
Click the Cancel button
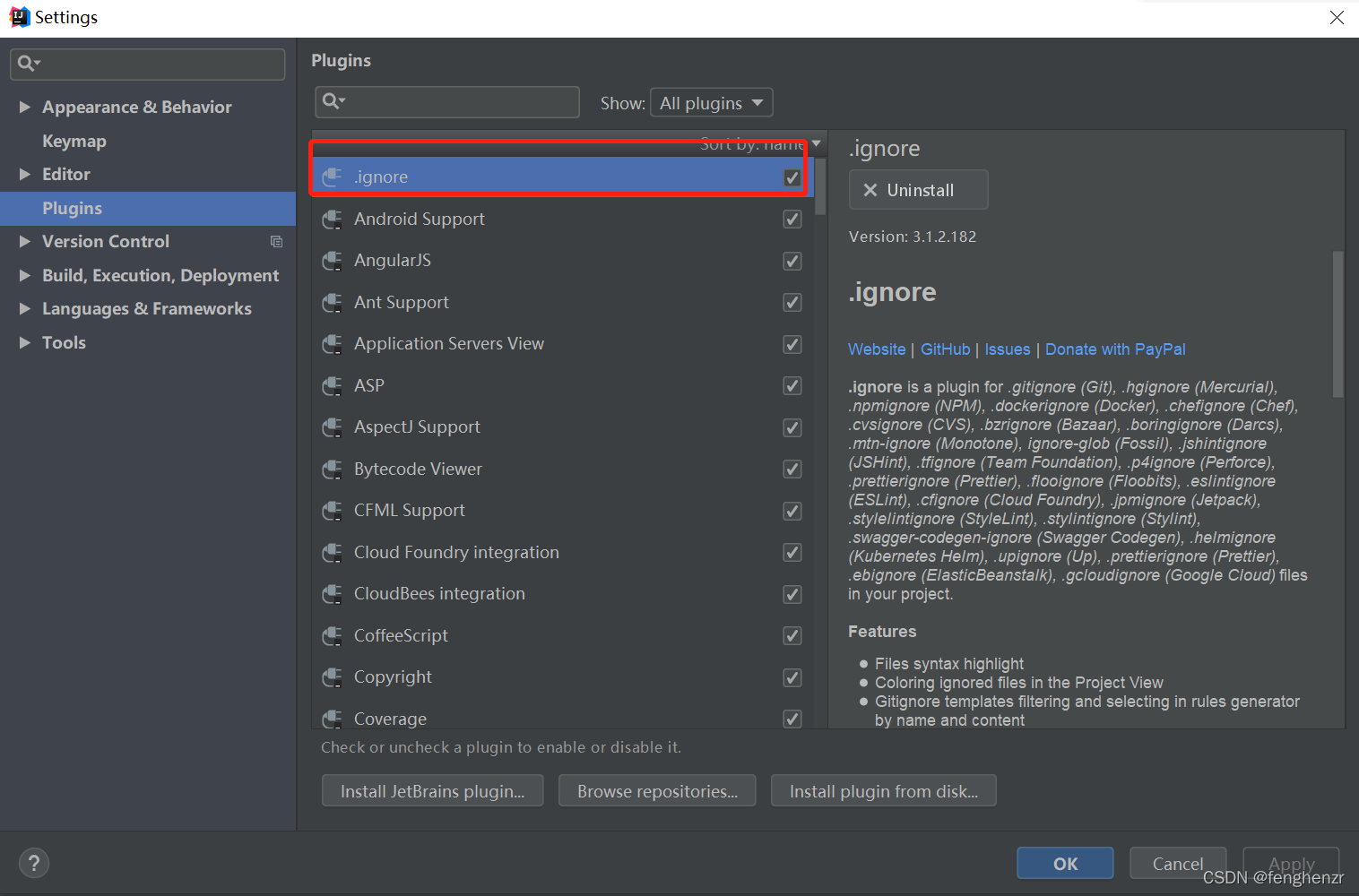pyautogui.click(x=1178, y=864)
